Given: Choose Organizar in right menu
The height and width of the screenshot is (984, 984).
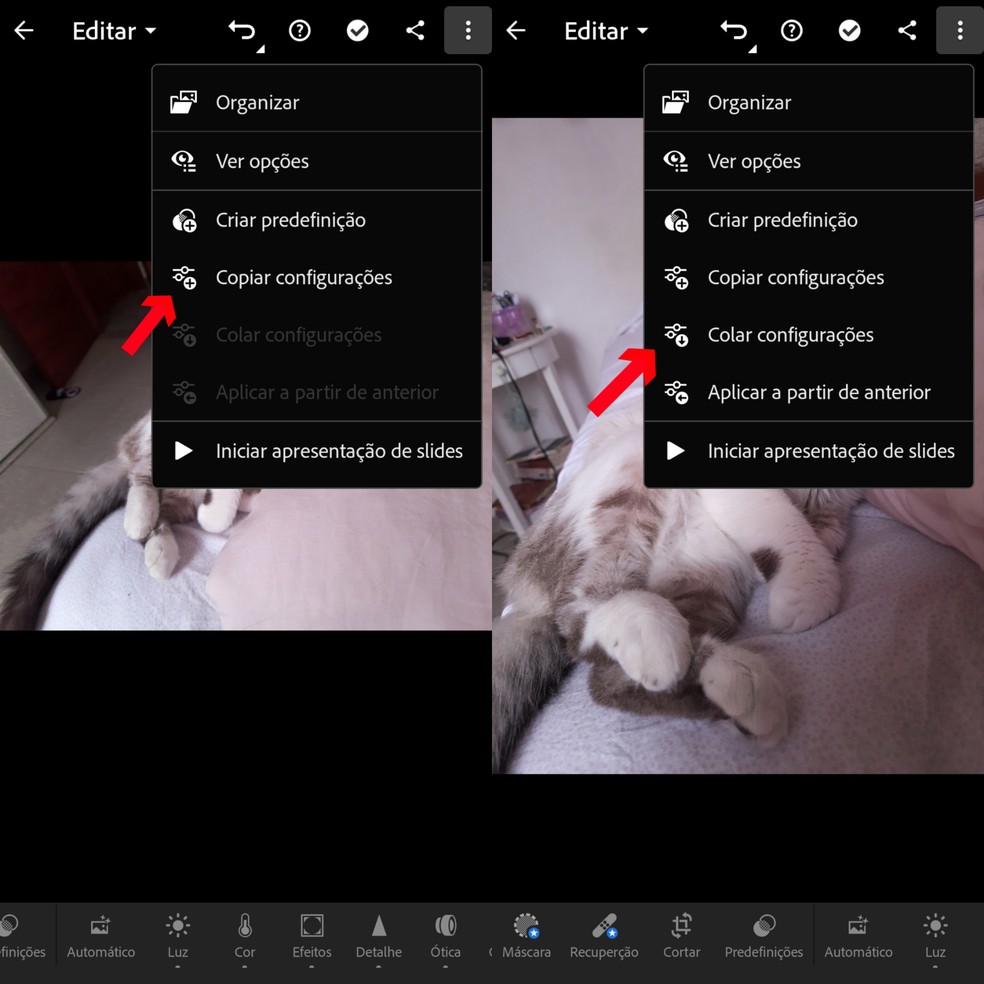Looking at the screenshot, I should coord(809,102).
